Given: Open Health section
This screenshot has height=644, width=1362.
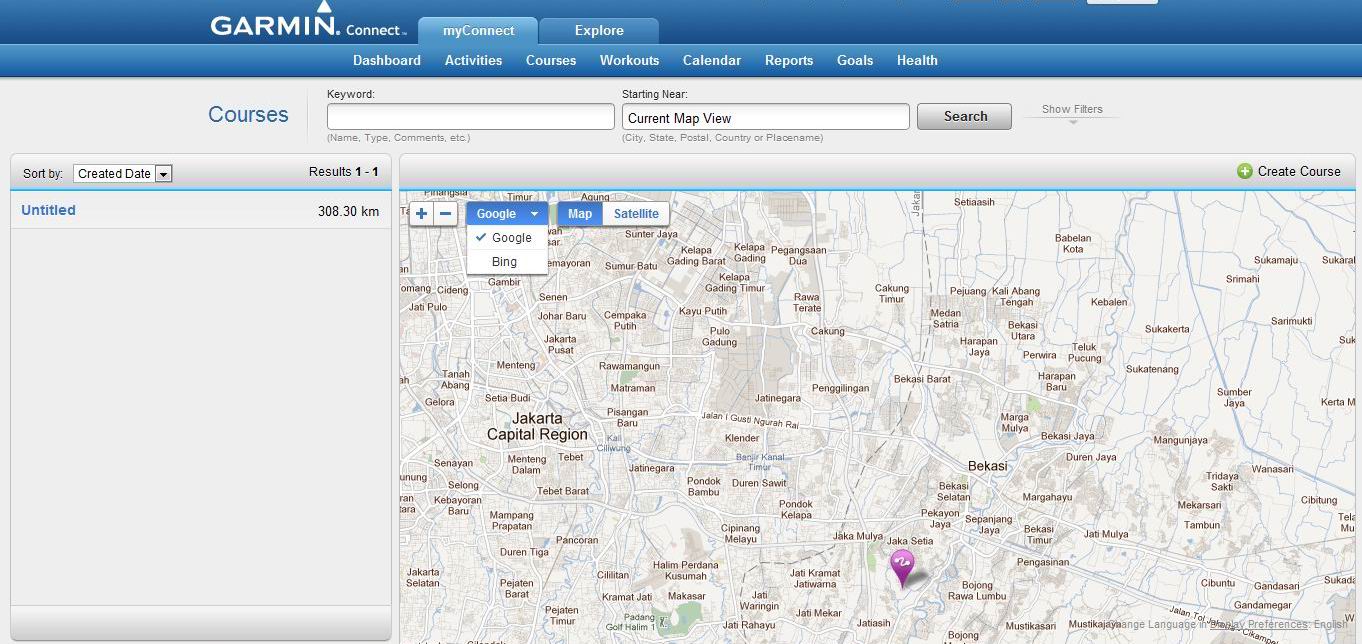Looking at the screenshot, I should coord(917,60).
